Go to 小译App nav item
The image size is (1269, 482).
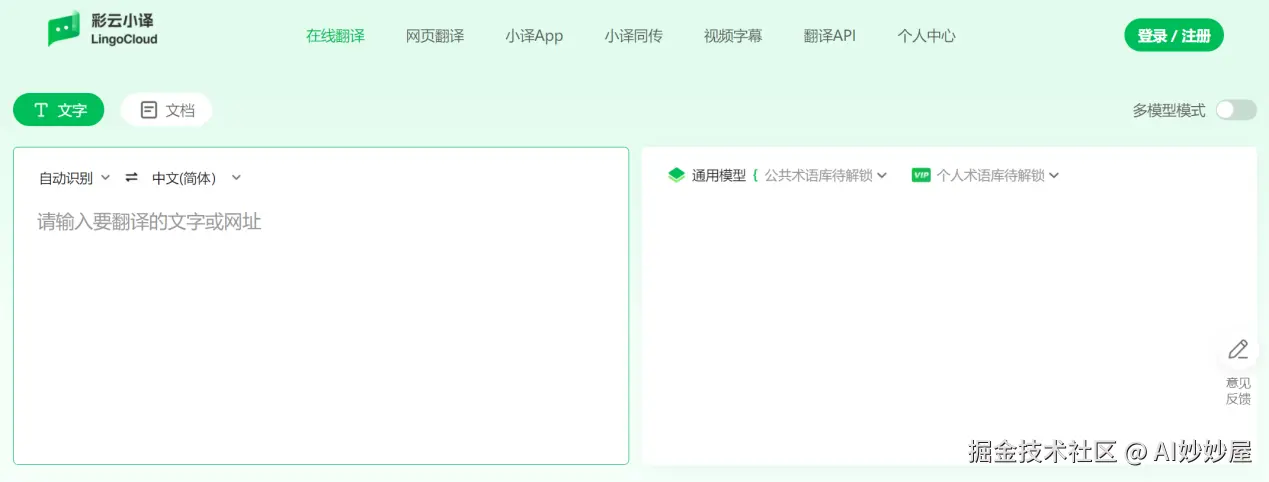(534, 36)
